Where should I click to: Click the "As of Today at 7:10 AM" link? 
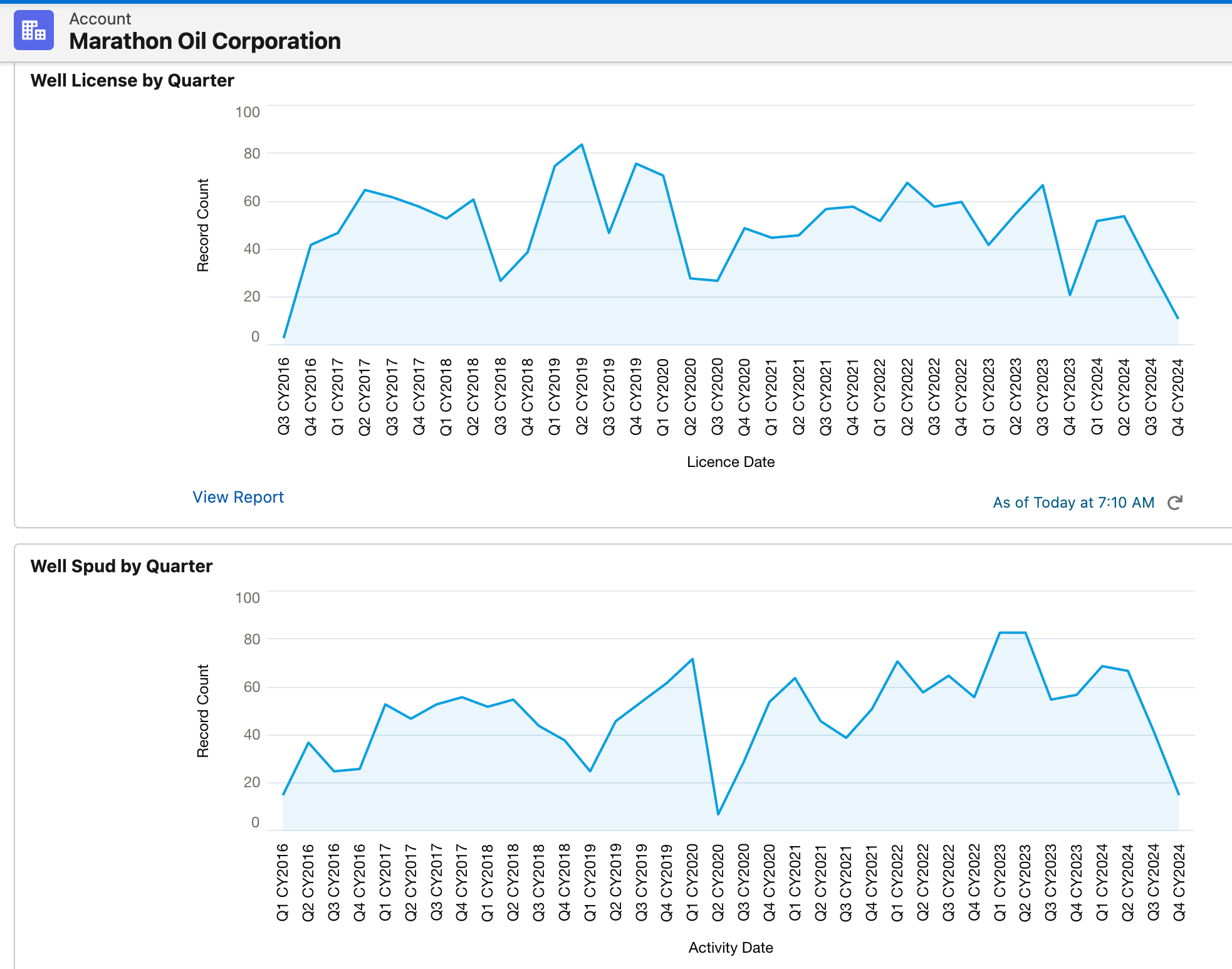point(1072,502)
